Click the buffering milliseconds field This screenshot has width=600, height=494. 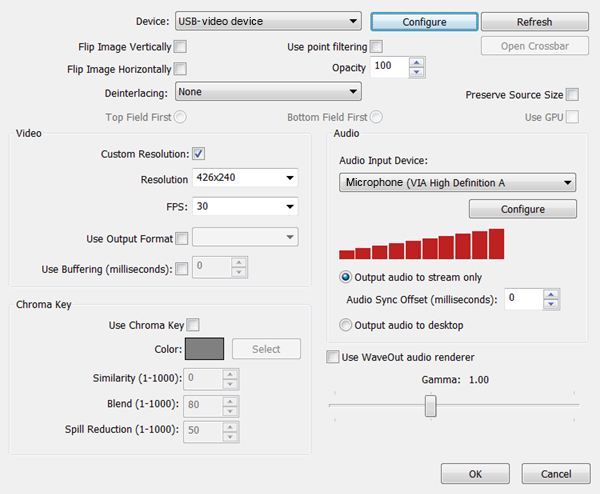212,267
